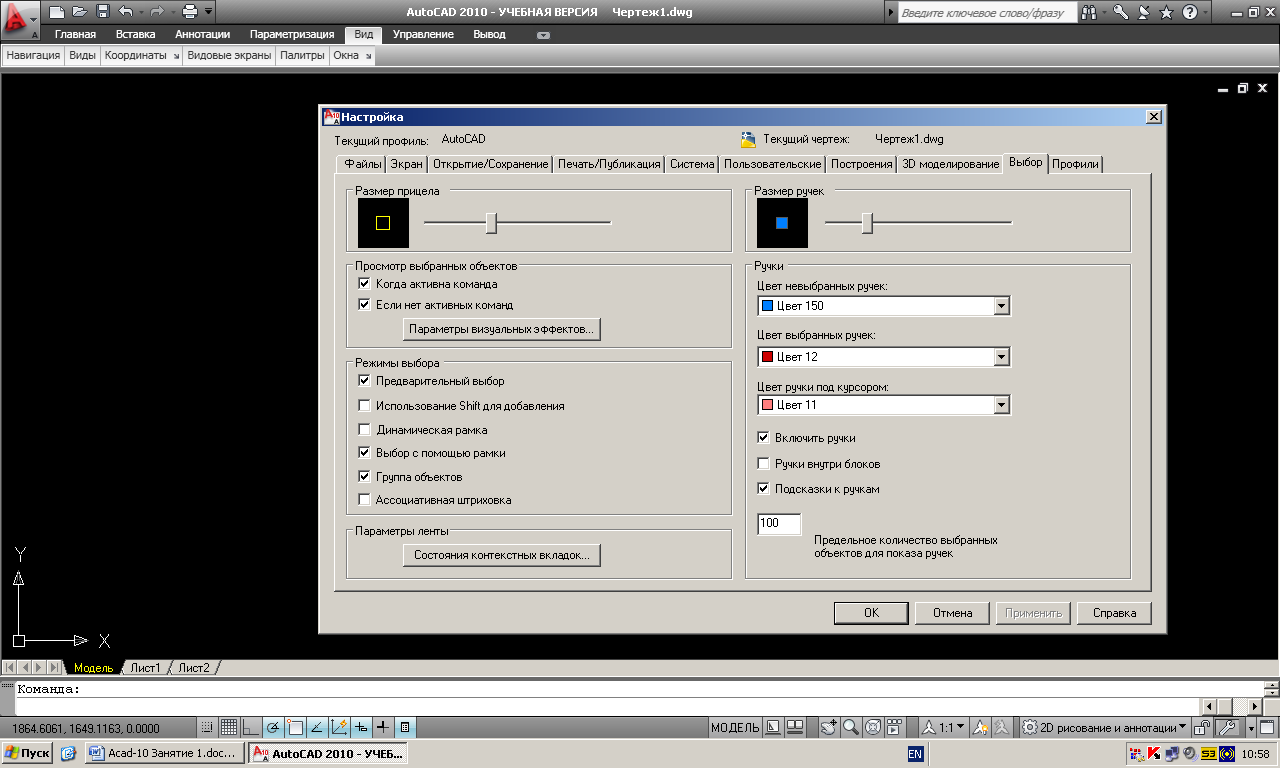This screenshot has height=768, width=1280.
Task: Open the 'Аннотации' ribbon tab
Action: pyautogui.click(x=203, y=34)
